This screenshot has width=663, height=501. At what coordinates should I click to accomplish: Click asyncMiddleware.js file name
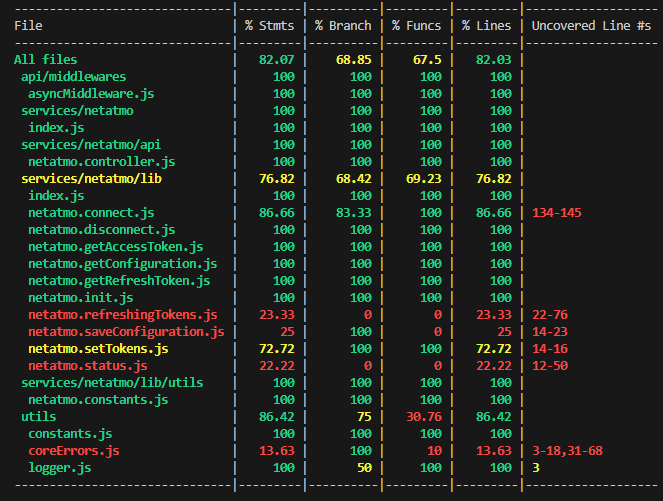pyautogui.click(x=90, y=94)
